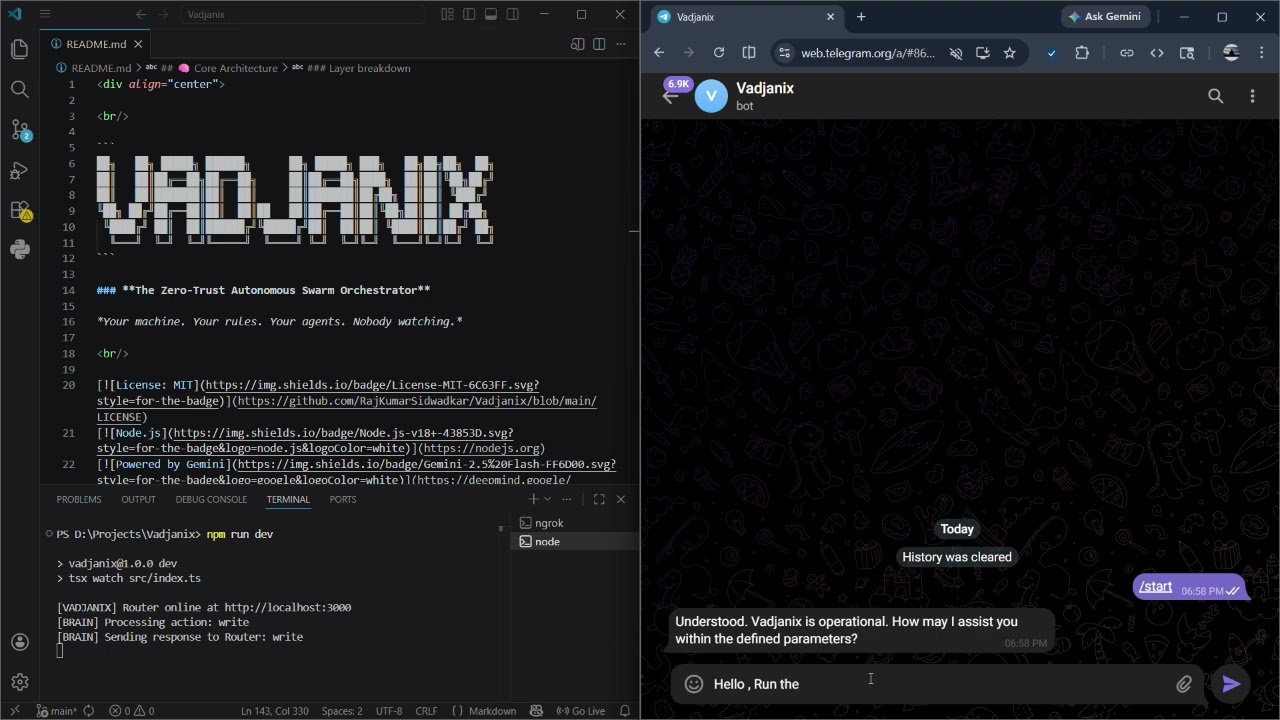
Task: Start Go Live server from the status bar
Action: pos(582,710)
